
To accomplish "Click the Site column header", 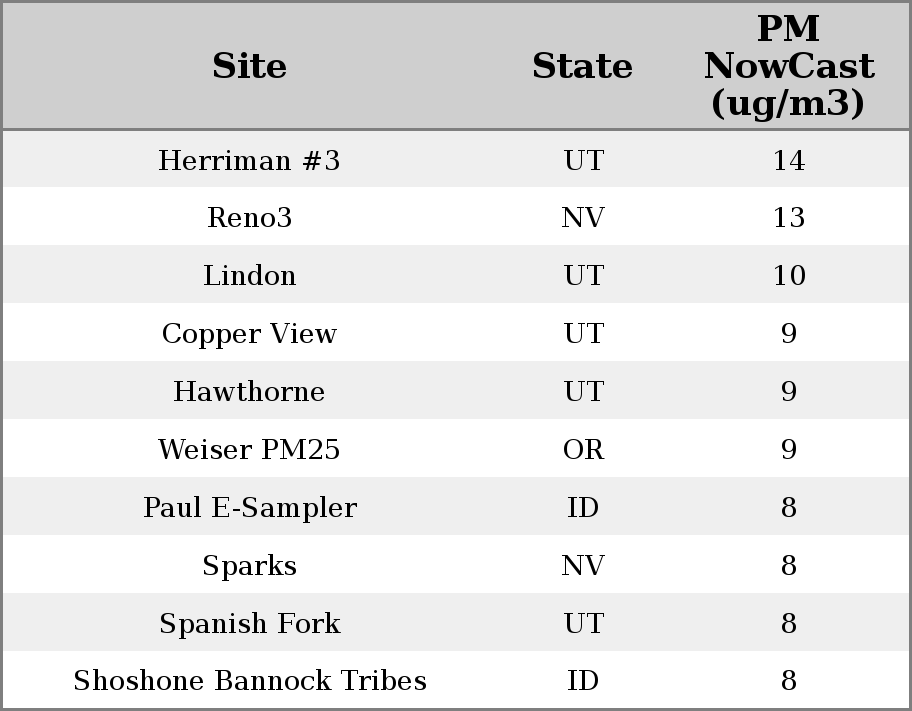I will (x=249, y=66).
